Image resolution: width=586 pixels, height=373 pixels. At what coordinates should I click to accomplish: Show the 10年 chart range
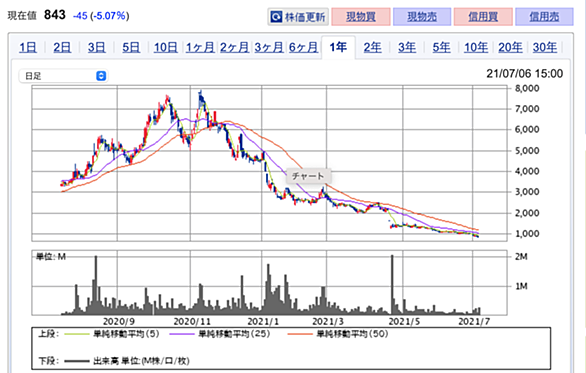[476, 47]
